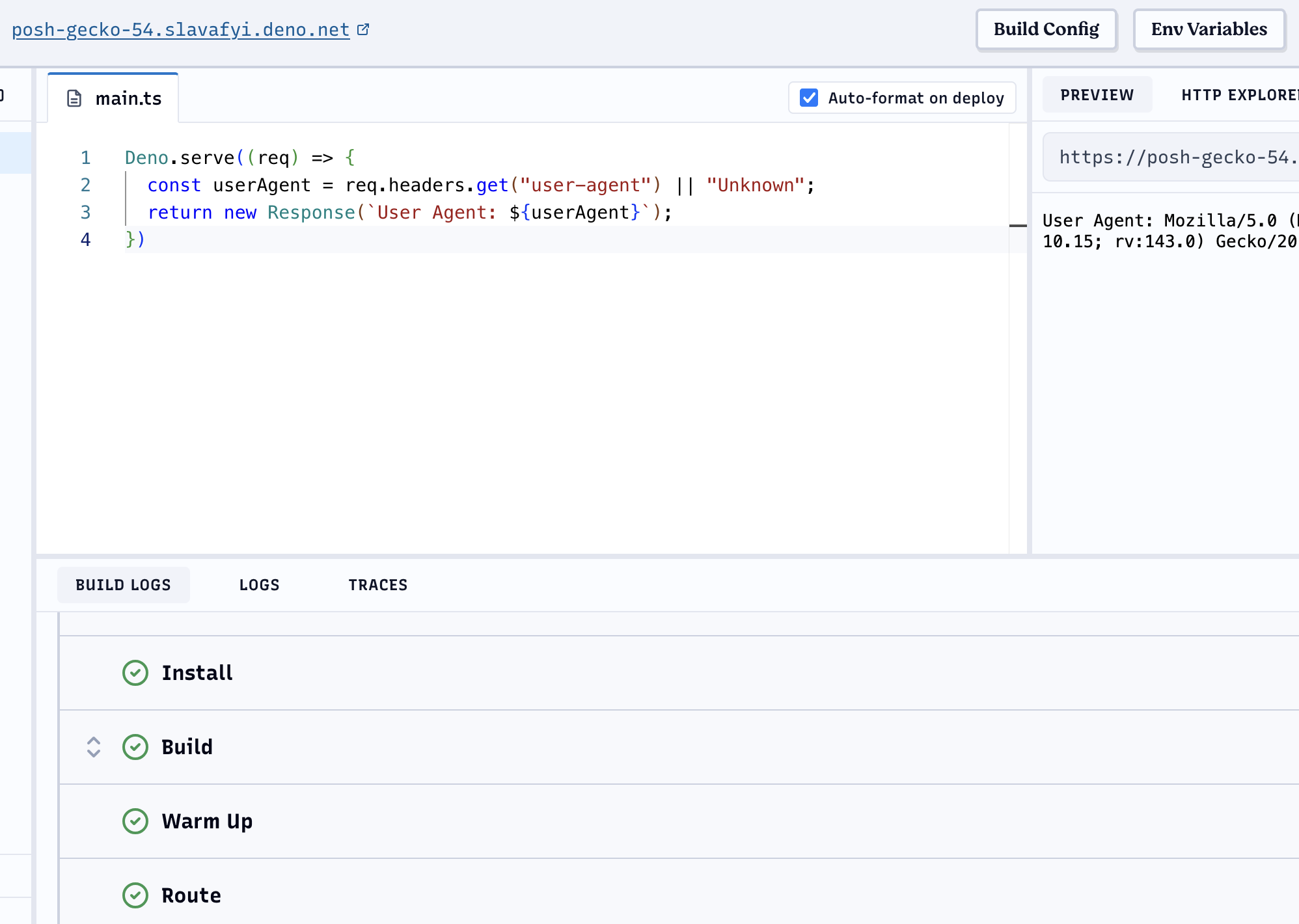Click the closing "})" on line 4
The image size is (1299, 924).
135,239
